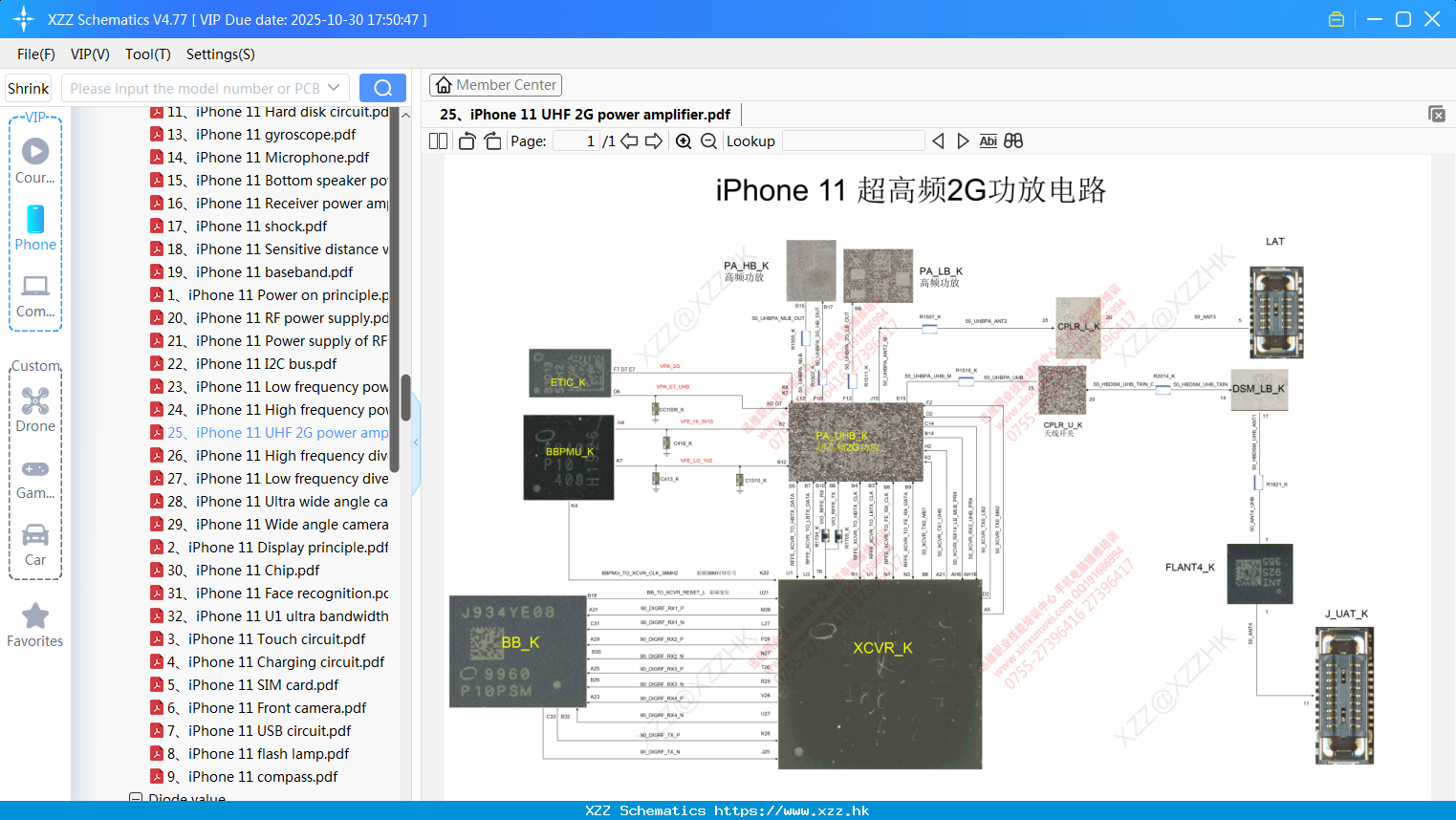Click the model number search input
Image resolution: width=1456 pixels, height=820 pixels.
click(x=194, y=88)
